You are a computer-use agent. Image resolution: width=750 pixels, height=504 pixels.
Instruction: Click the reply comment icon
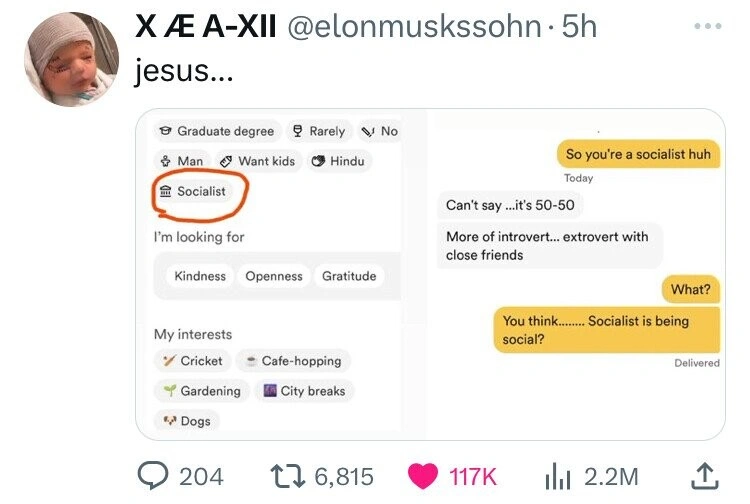click(152, 476)
